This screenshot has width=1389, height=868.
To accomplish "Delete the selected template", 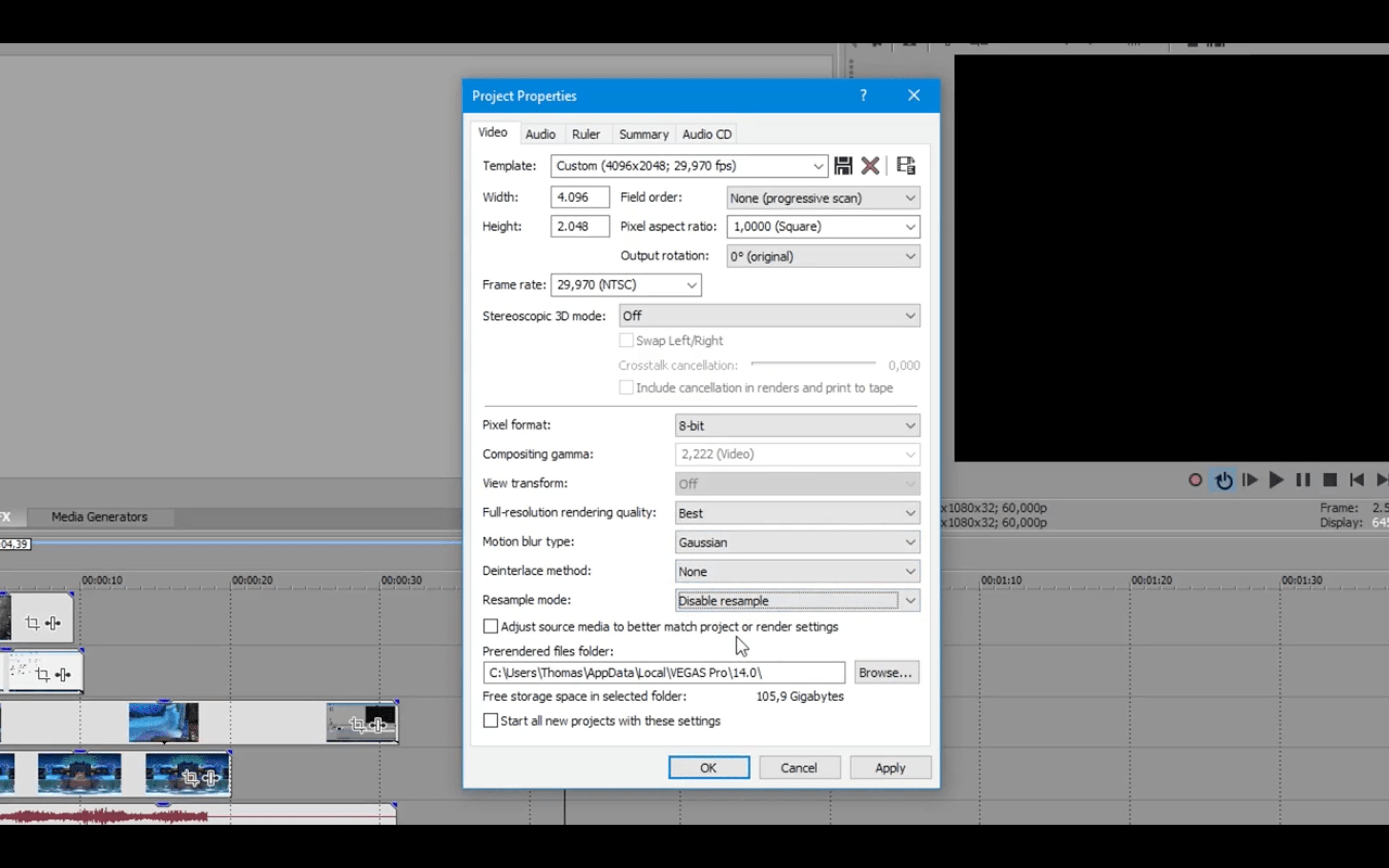I will pyautogui.click(x=870, y=166).
